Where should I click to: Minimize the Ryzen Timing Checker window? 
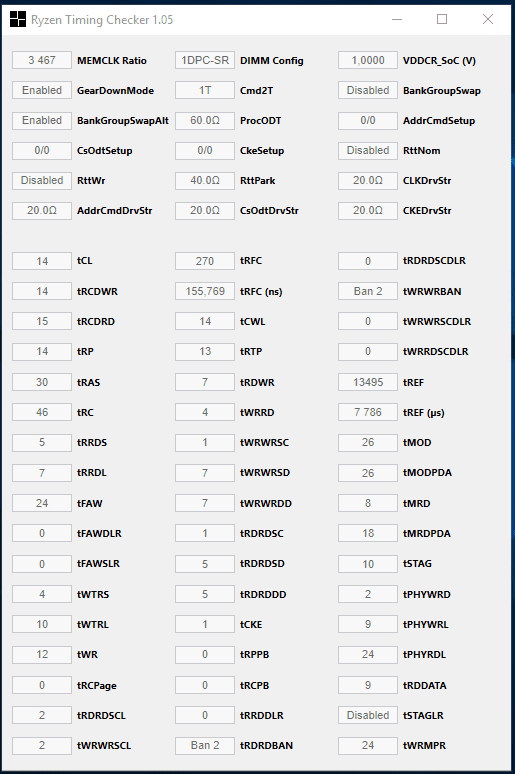(397, 19)
